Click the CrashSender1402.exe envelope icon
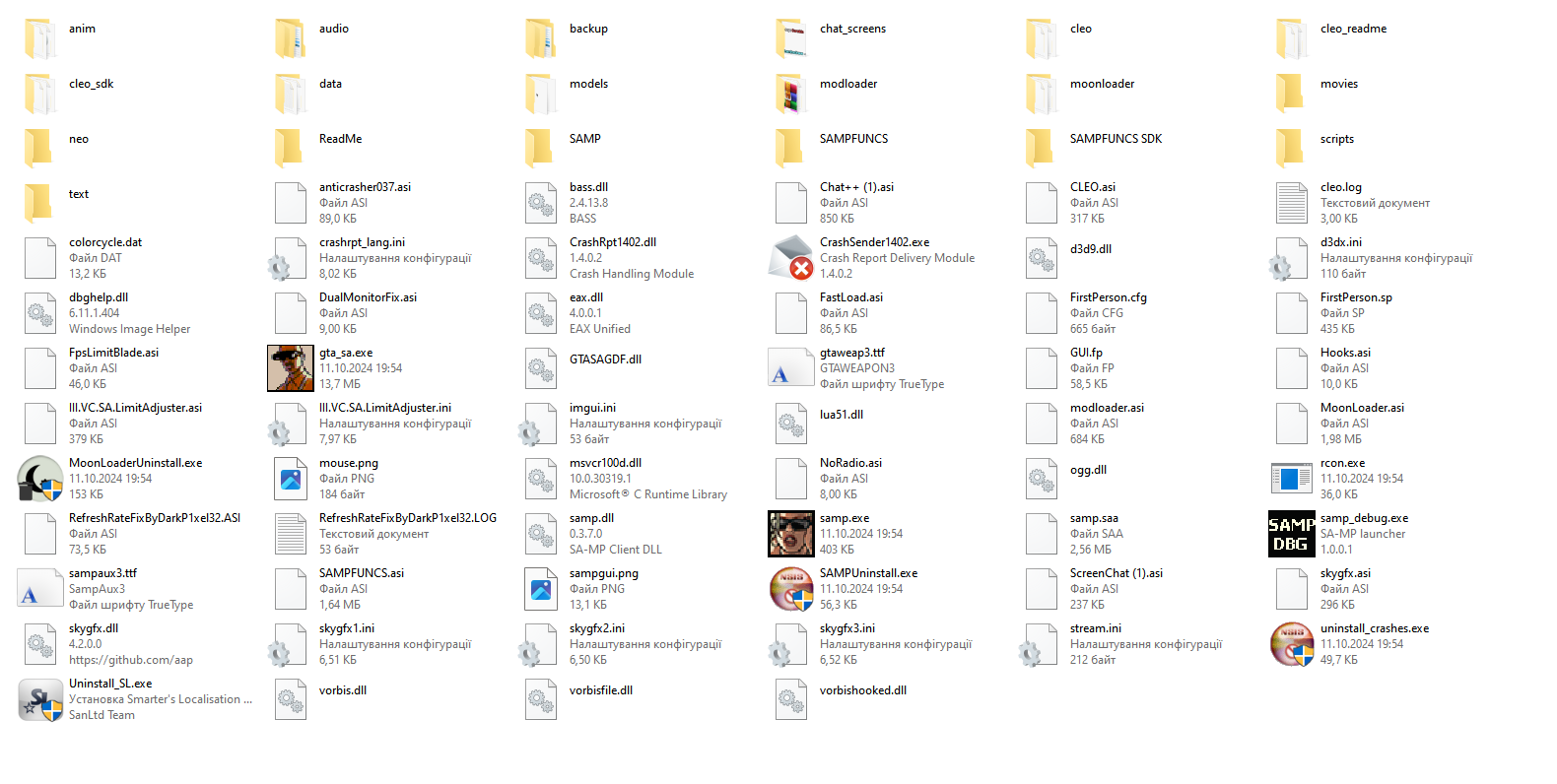The image size is (1557, 784). tap(791, 258)
